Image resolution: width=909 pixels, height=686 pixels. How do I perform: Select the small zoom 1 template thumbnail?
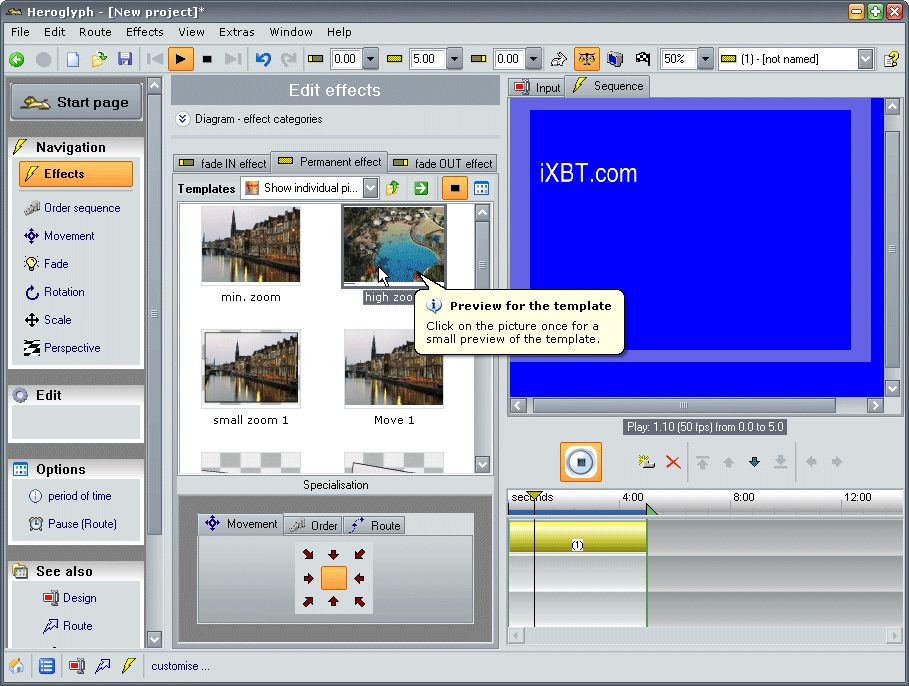250,368
